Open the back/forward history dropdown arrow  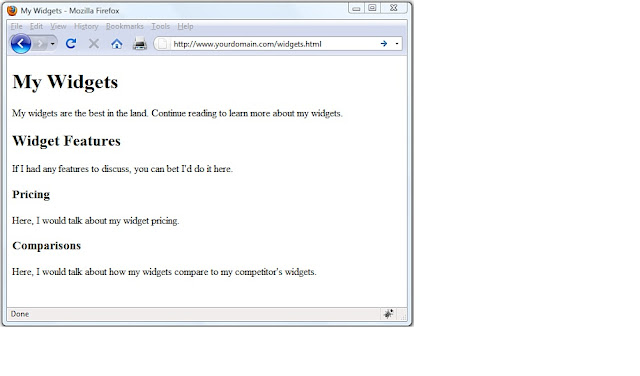pos(53,44)
